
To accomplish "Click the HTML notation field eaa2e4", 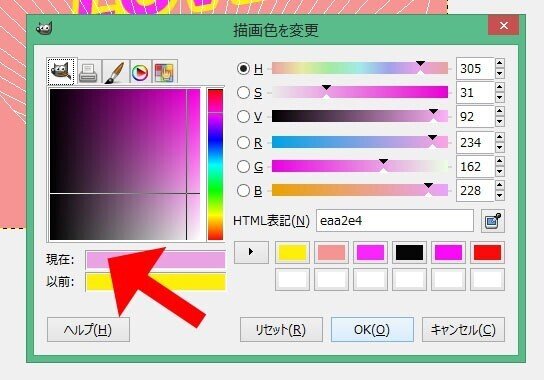I will tap(395, 221).
